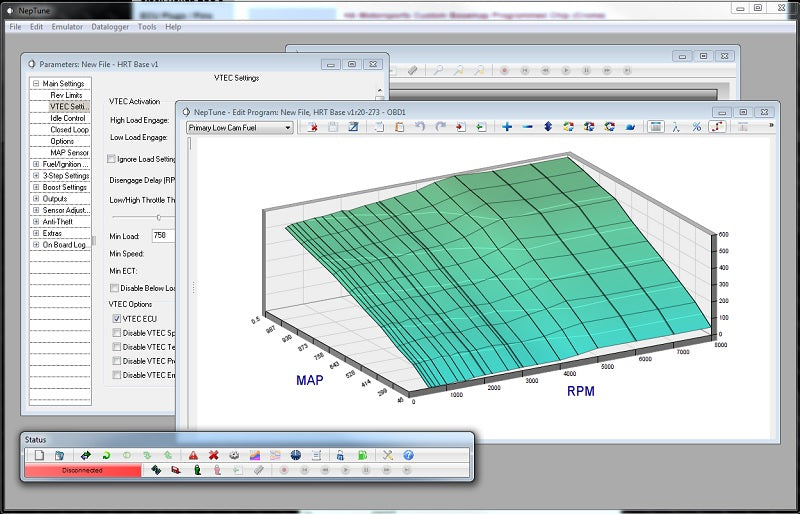Viewport: 800px width, 514px height.
Task: Click the percent symbol icon
Action: click(x=696, y=127)
